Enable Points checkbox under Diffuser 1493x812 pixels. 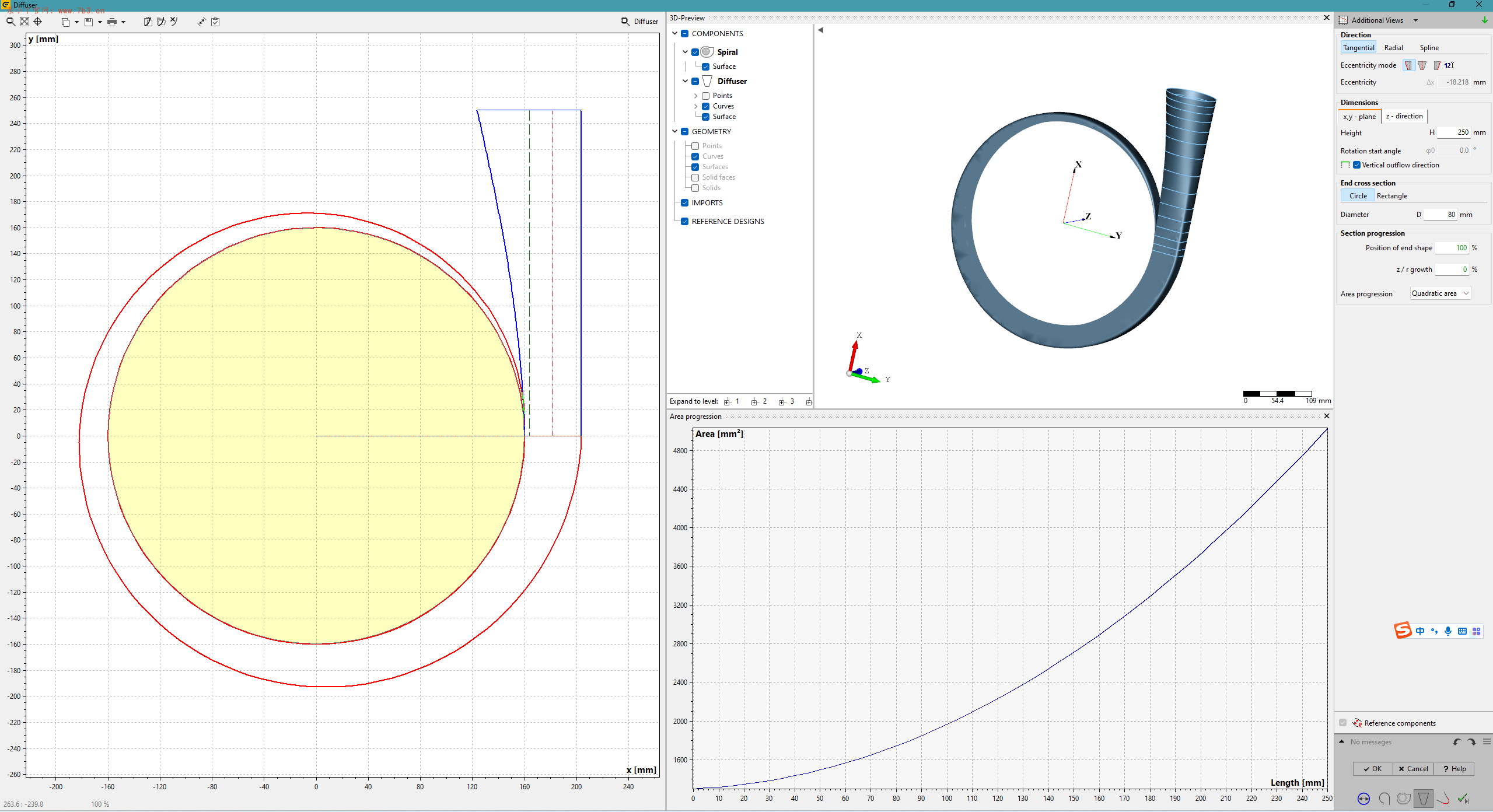[x=705, y=96]
